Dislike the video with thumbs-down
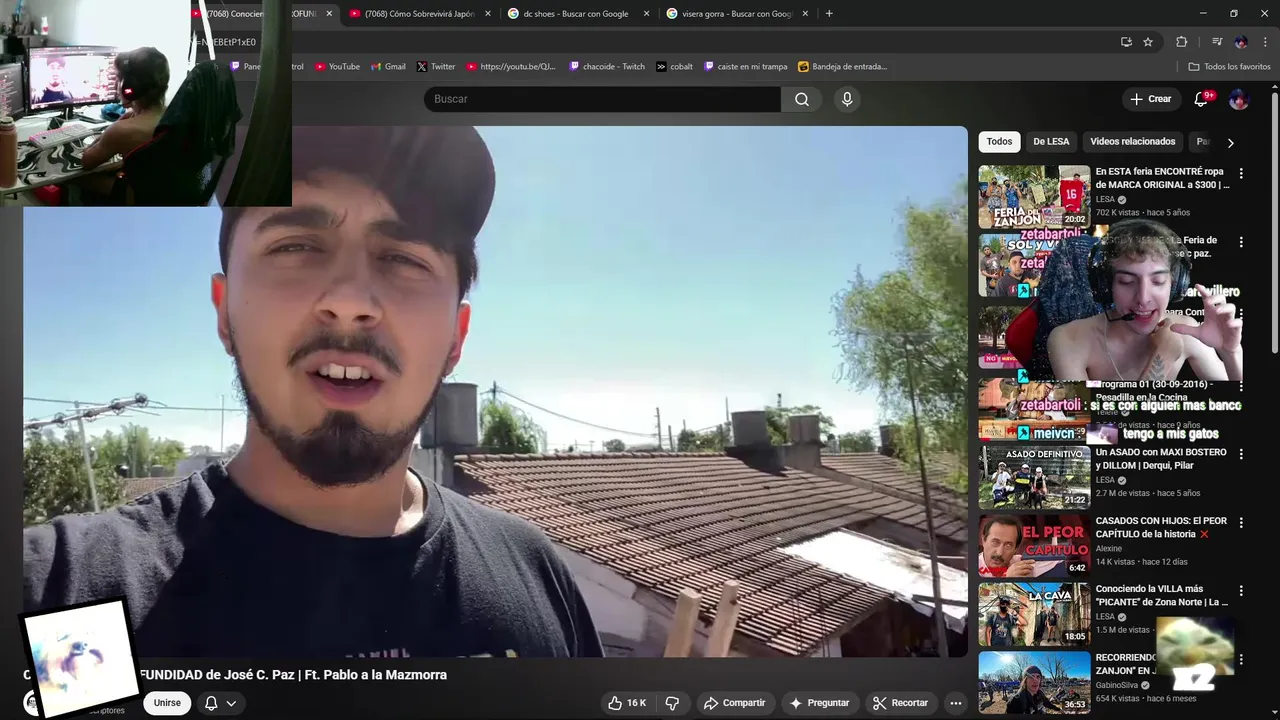This screenshot has width=1280, height=720. 672,703
